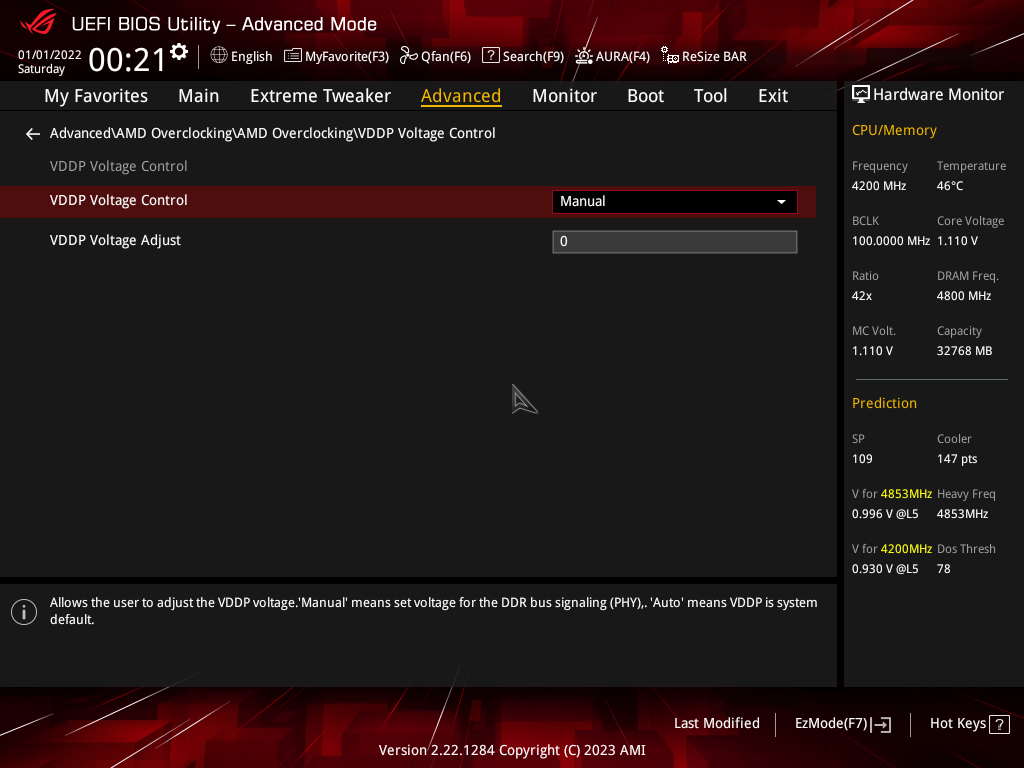Click the globe language icon
The image size is (1024, 768).
[x=219, y=56]
